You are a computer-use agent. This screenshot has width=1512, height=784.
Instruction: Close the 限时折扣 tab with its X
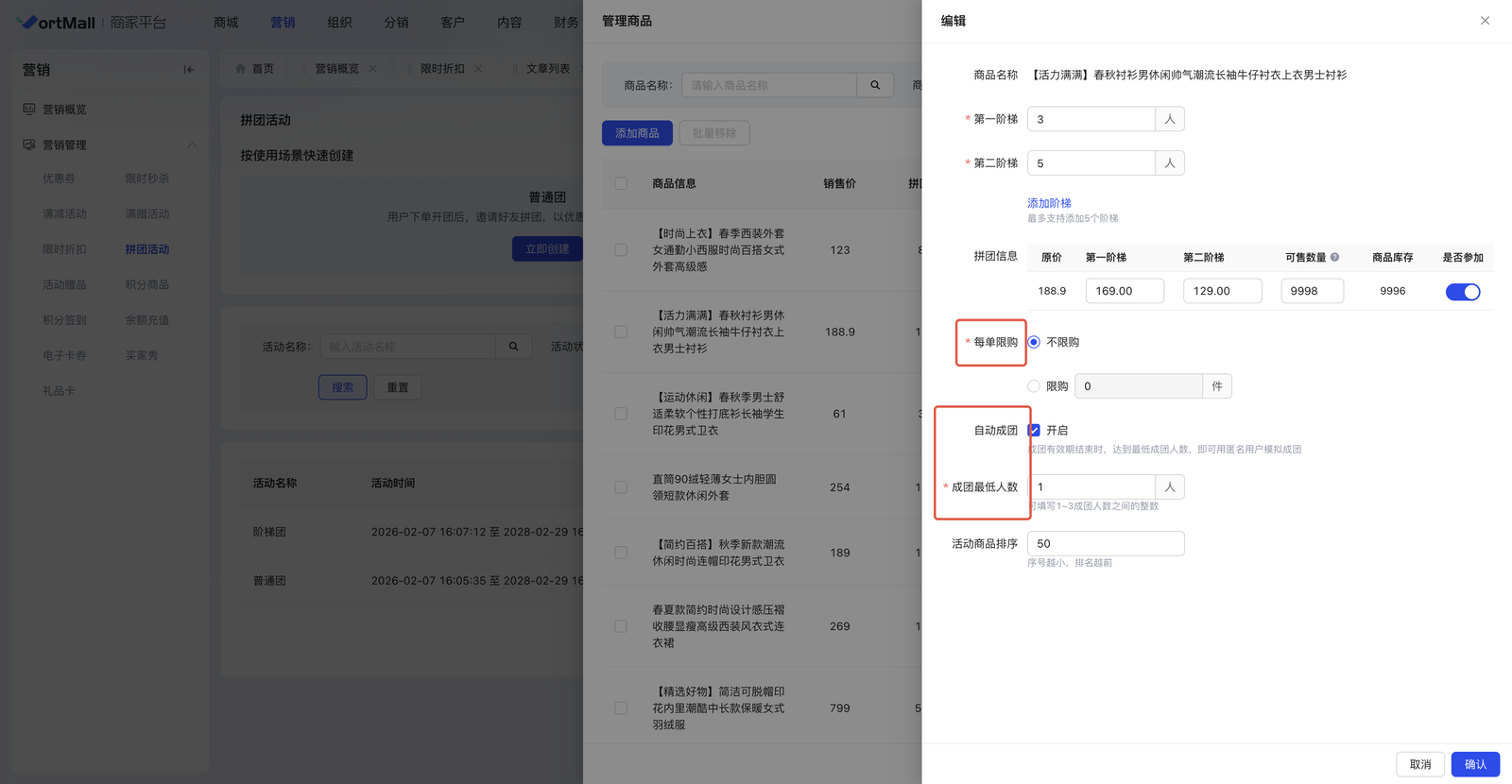click(478, 69)
